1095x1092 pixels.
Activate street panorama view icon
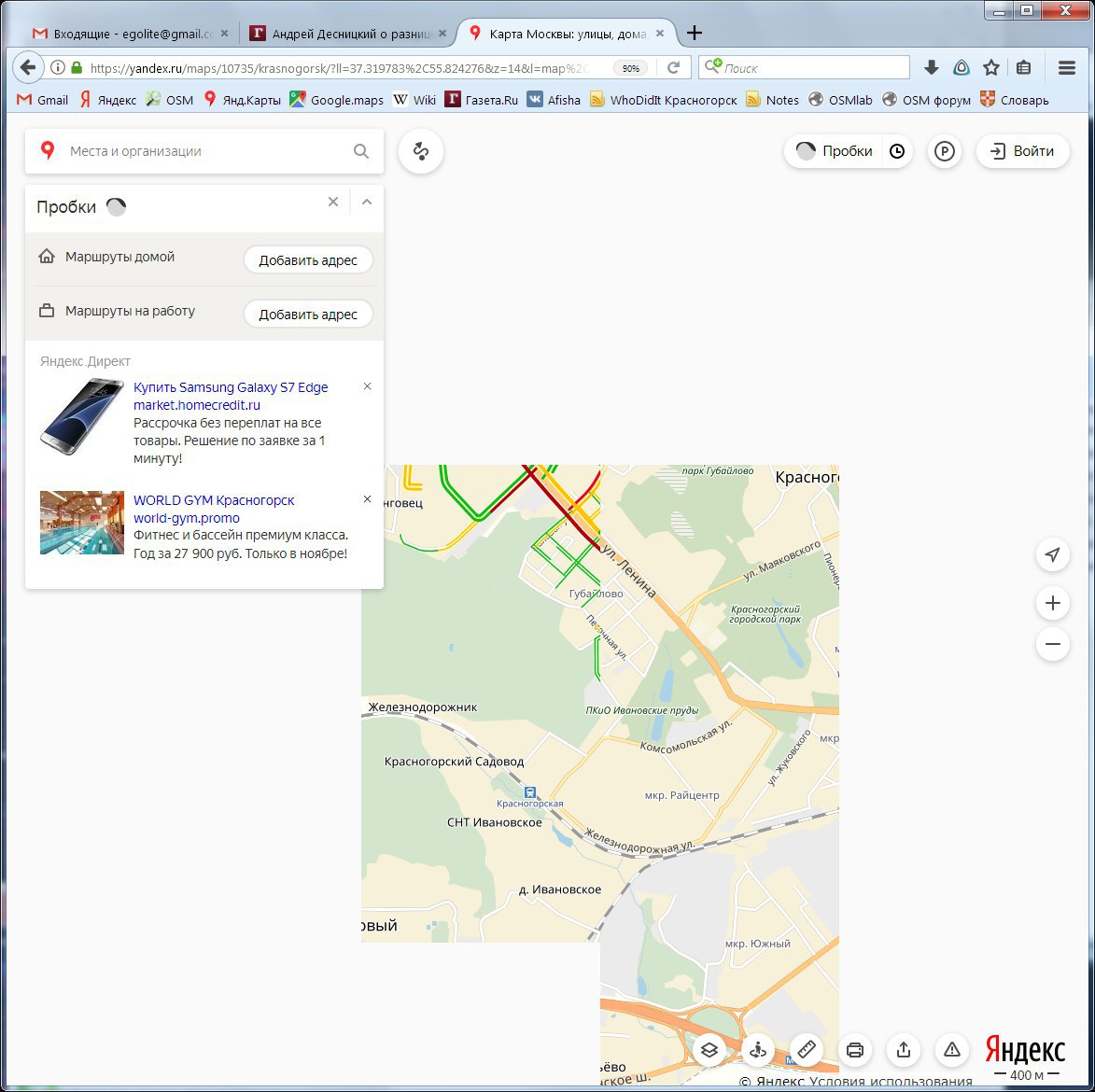[x=758, y=1050]
